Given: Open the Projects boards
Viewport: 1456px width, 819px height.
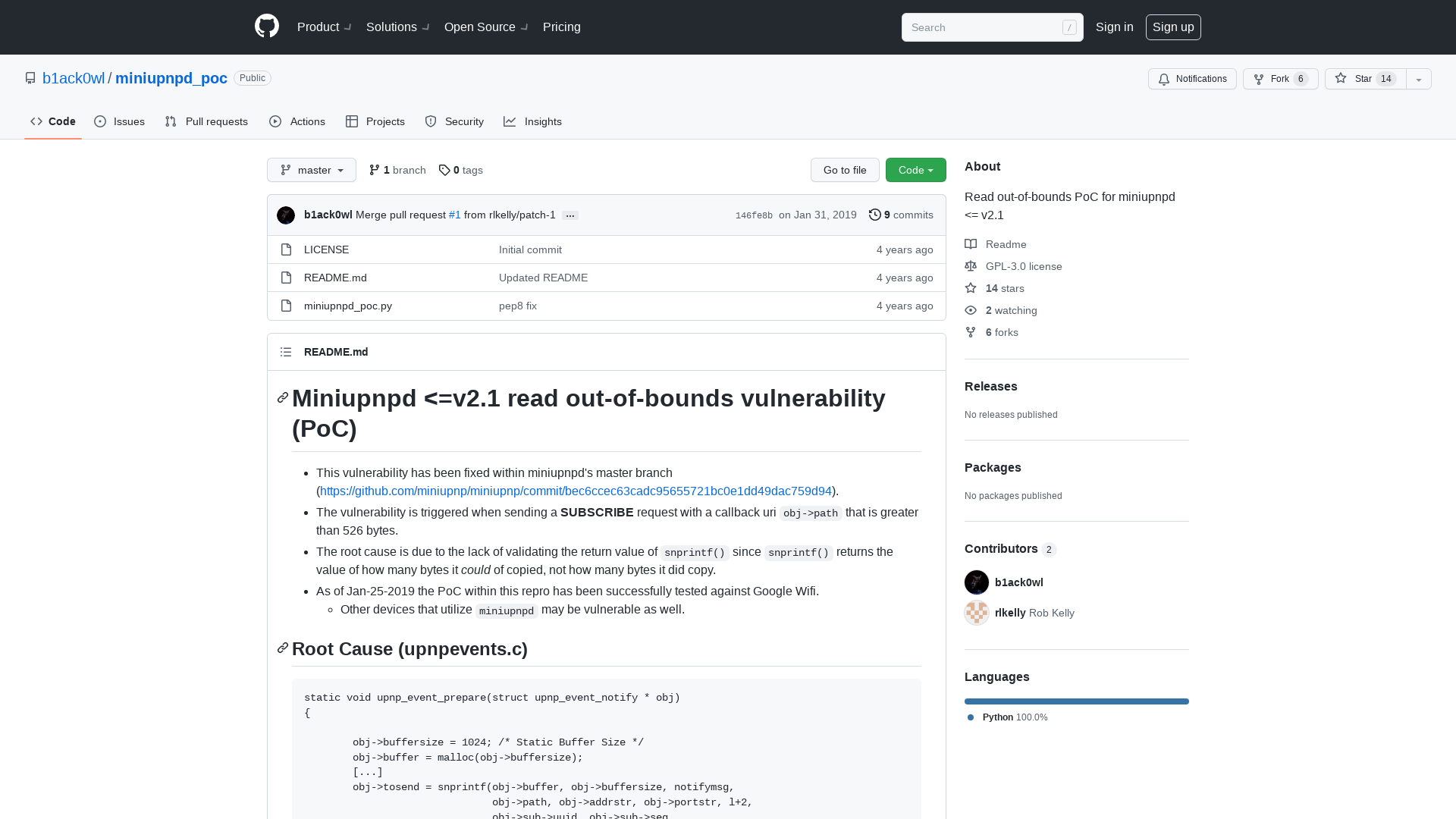Looking at the screenshot, I should tap(375, 121).
